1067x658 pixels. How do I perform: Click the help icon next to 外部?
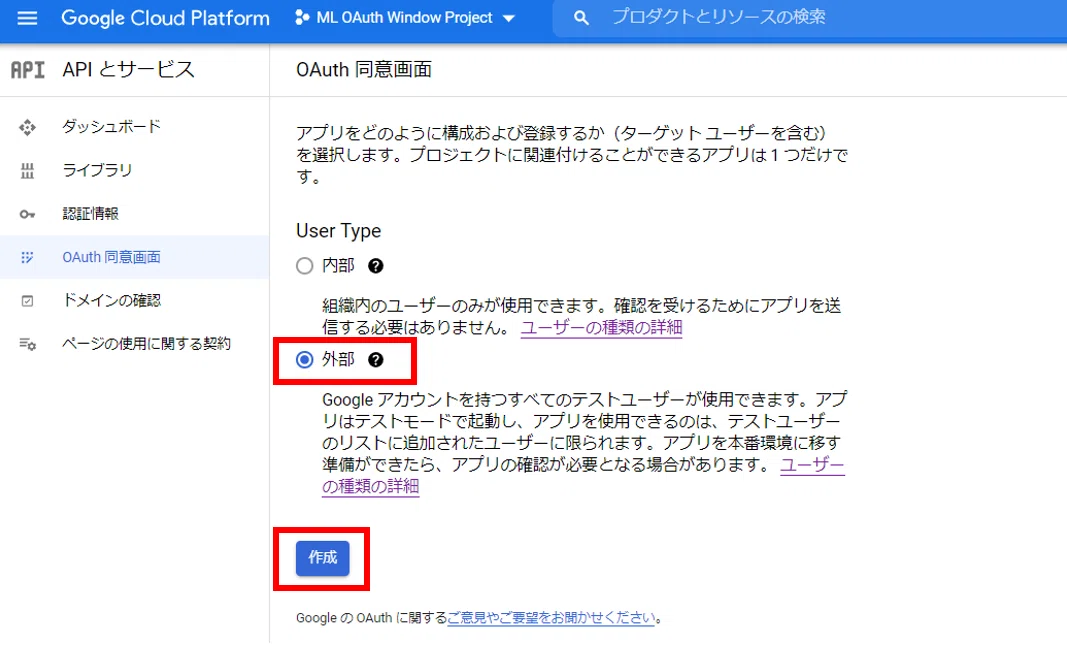point(376,360)
